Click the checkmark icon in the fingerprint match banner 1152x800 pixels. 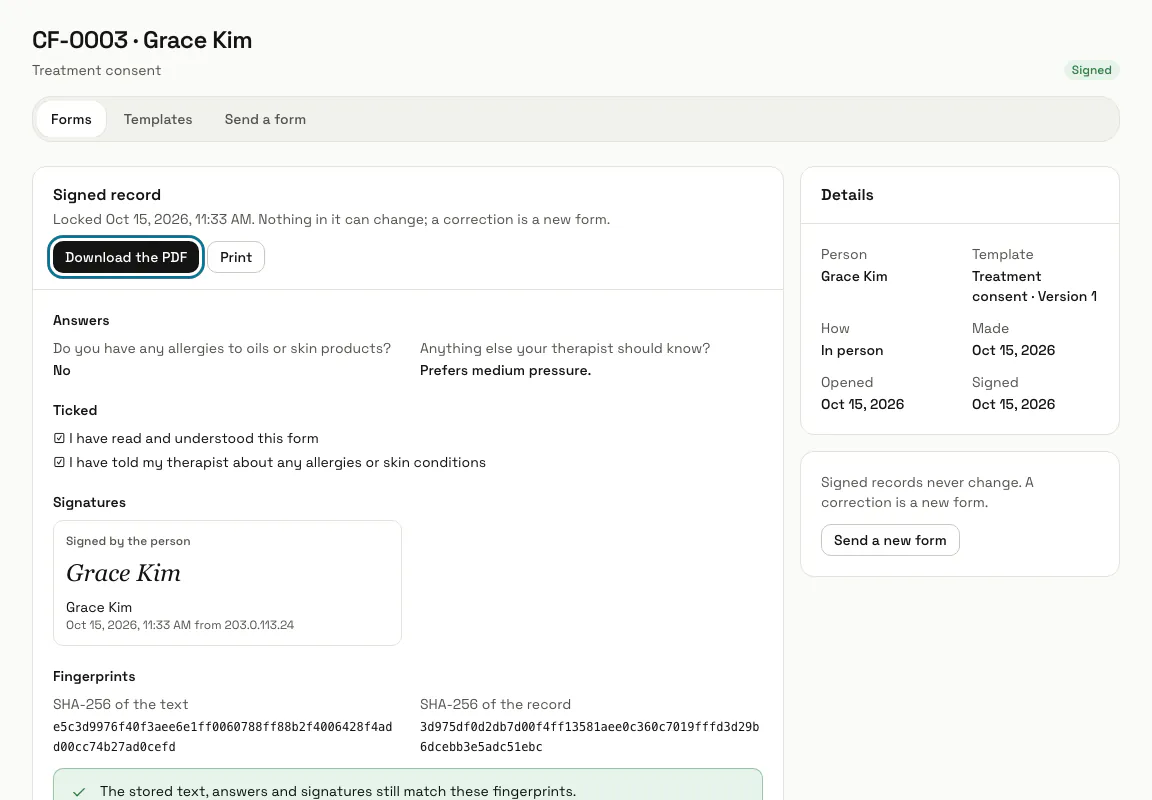pos(79,792)
